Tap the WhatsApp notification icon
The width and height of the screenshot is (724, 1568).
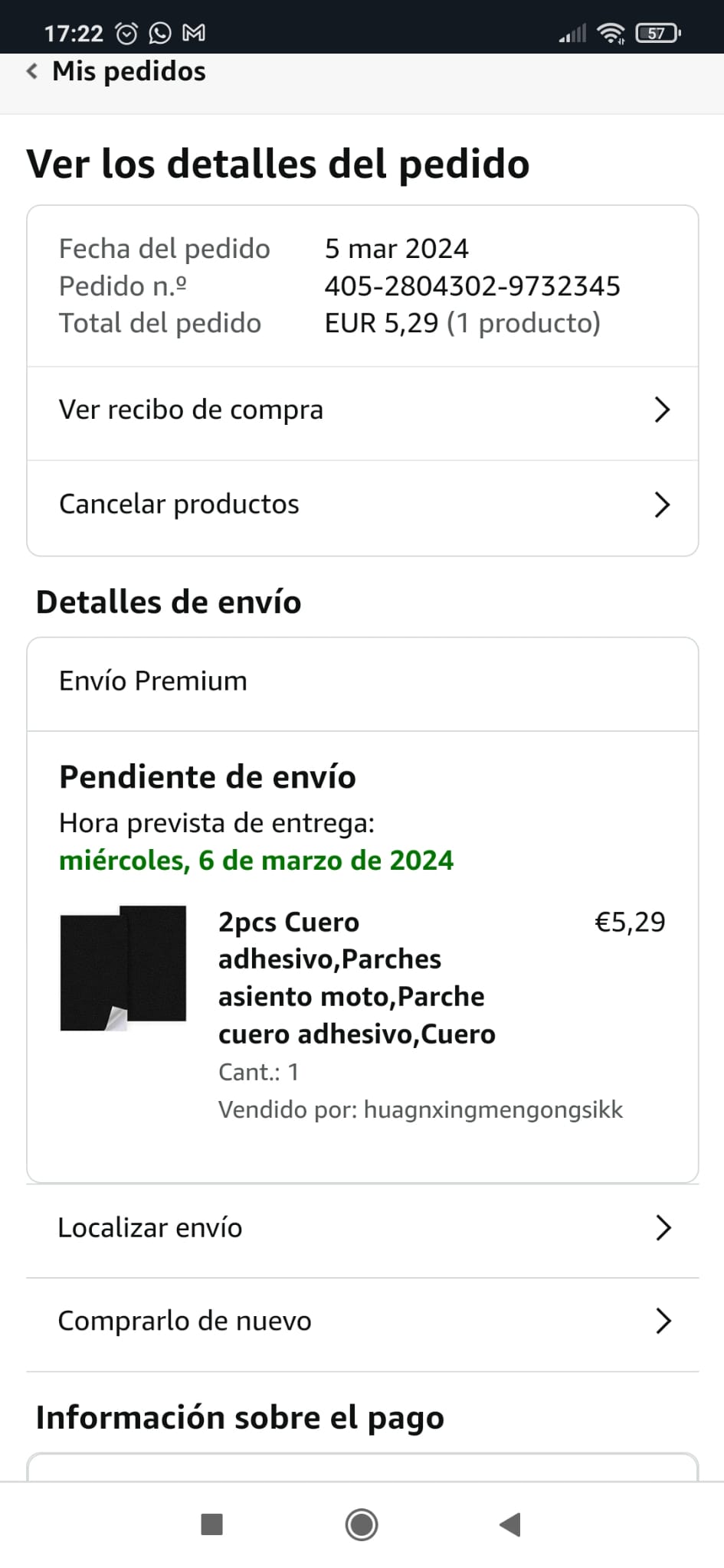[160, 33]
